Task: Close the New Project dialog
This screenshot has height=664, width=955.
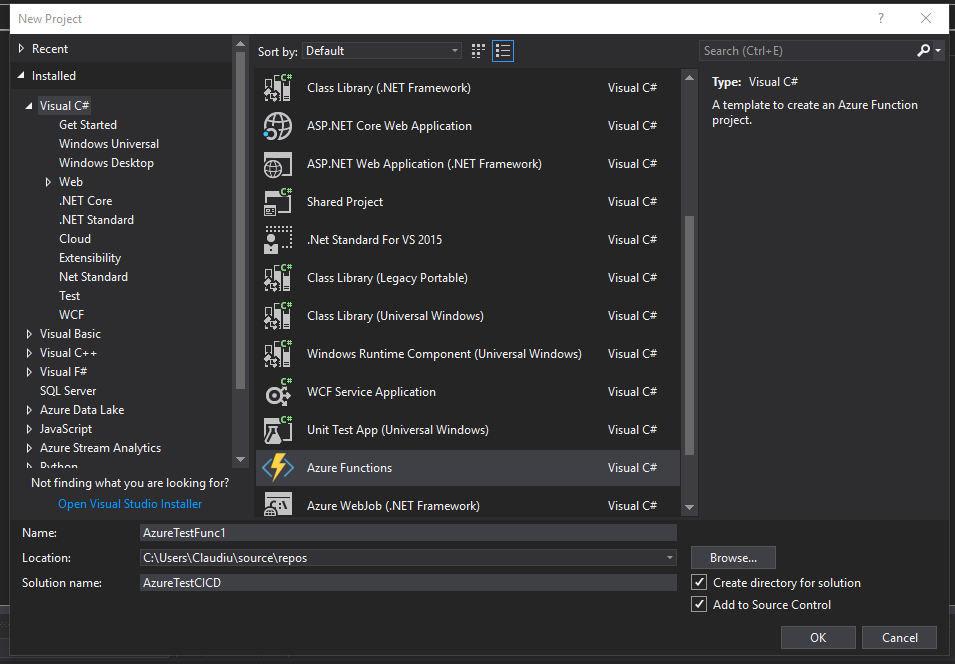Action: click(926, 18)
